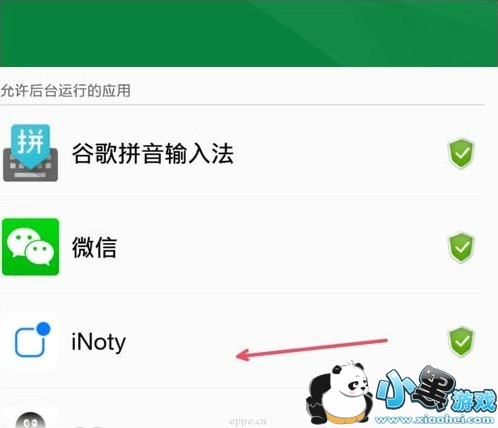This screenshot has height=428, width=498.
Task: Click the blue dot on the iNoty icon
Action: click(x=43, y=329)
